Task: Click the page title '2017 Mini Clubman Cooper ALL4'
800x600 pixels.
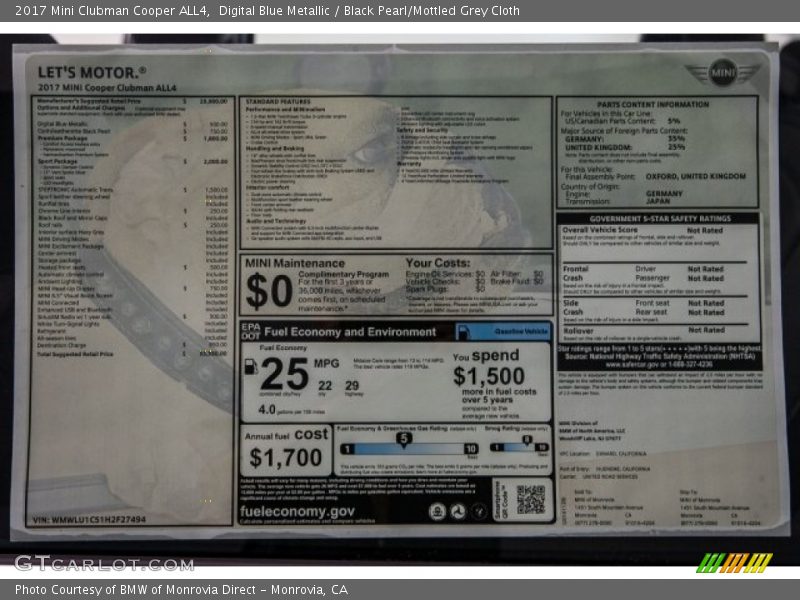Action: click(112, 10)
